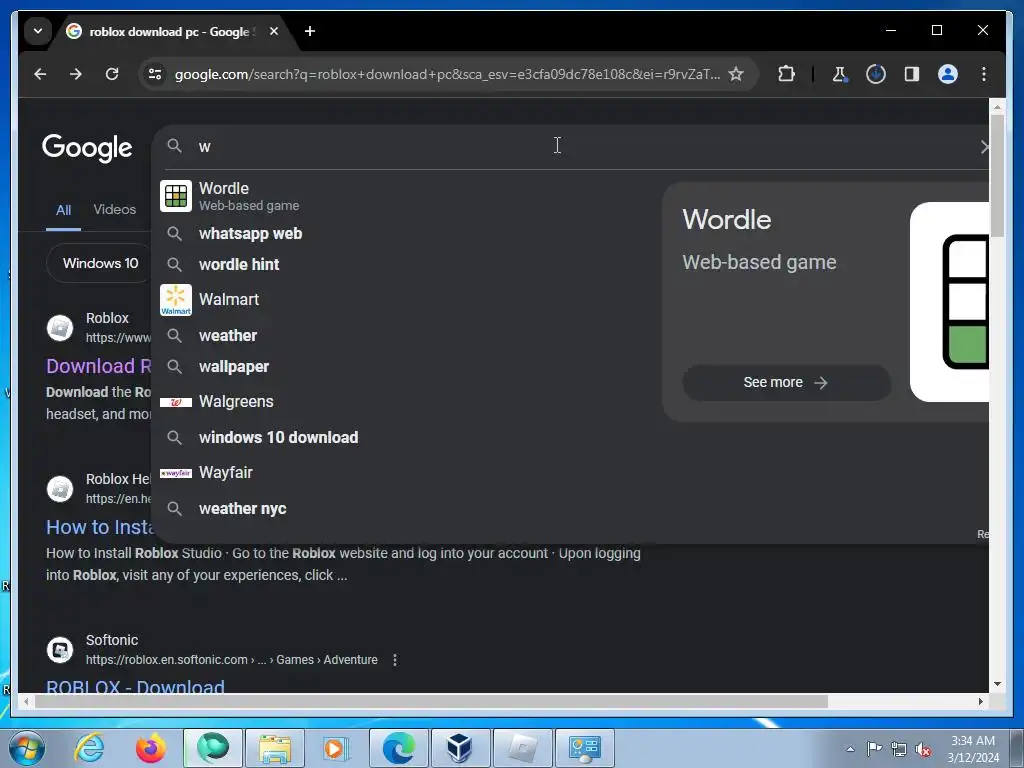
Task: Click the Softonic site favicon
Action: click(x=60, y=650)
